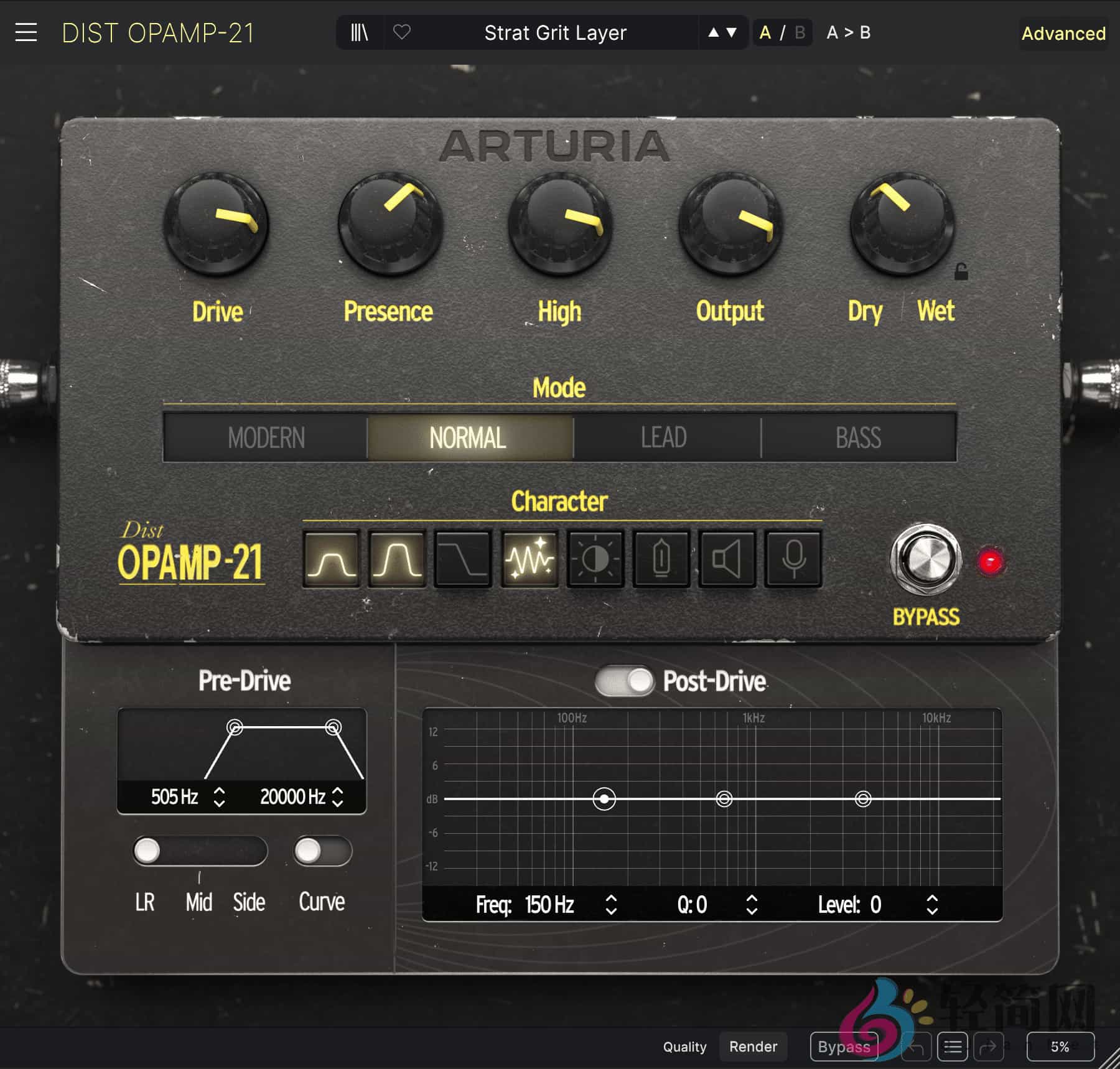This screenshot has width=1120, height=1069.
Task: Toggle the Post-Drive EQ switch
Action: (x=624, y=681)
